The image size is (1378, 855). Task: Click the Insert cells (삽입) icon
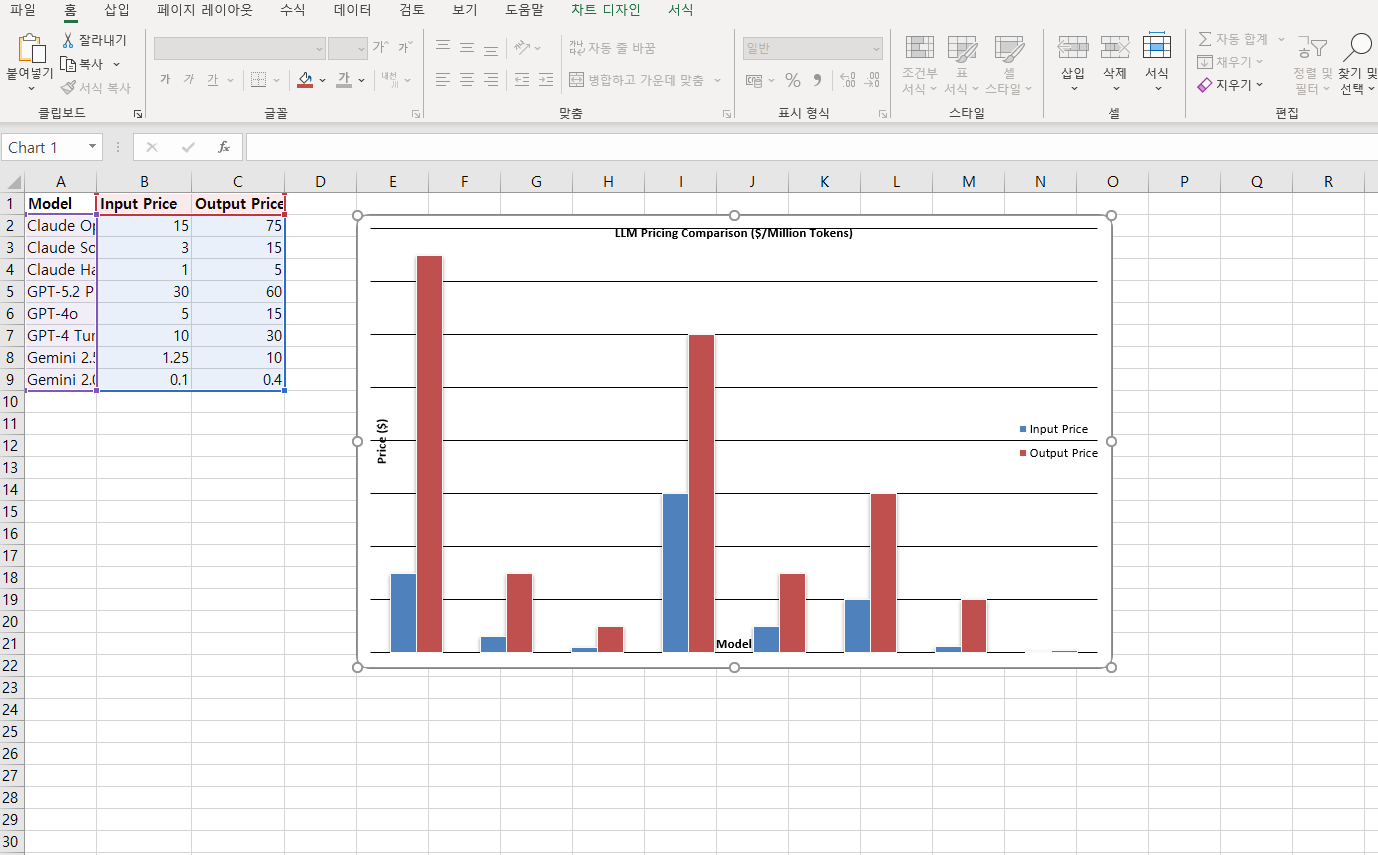1073,47
